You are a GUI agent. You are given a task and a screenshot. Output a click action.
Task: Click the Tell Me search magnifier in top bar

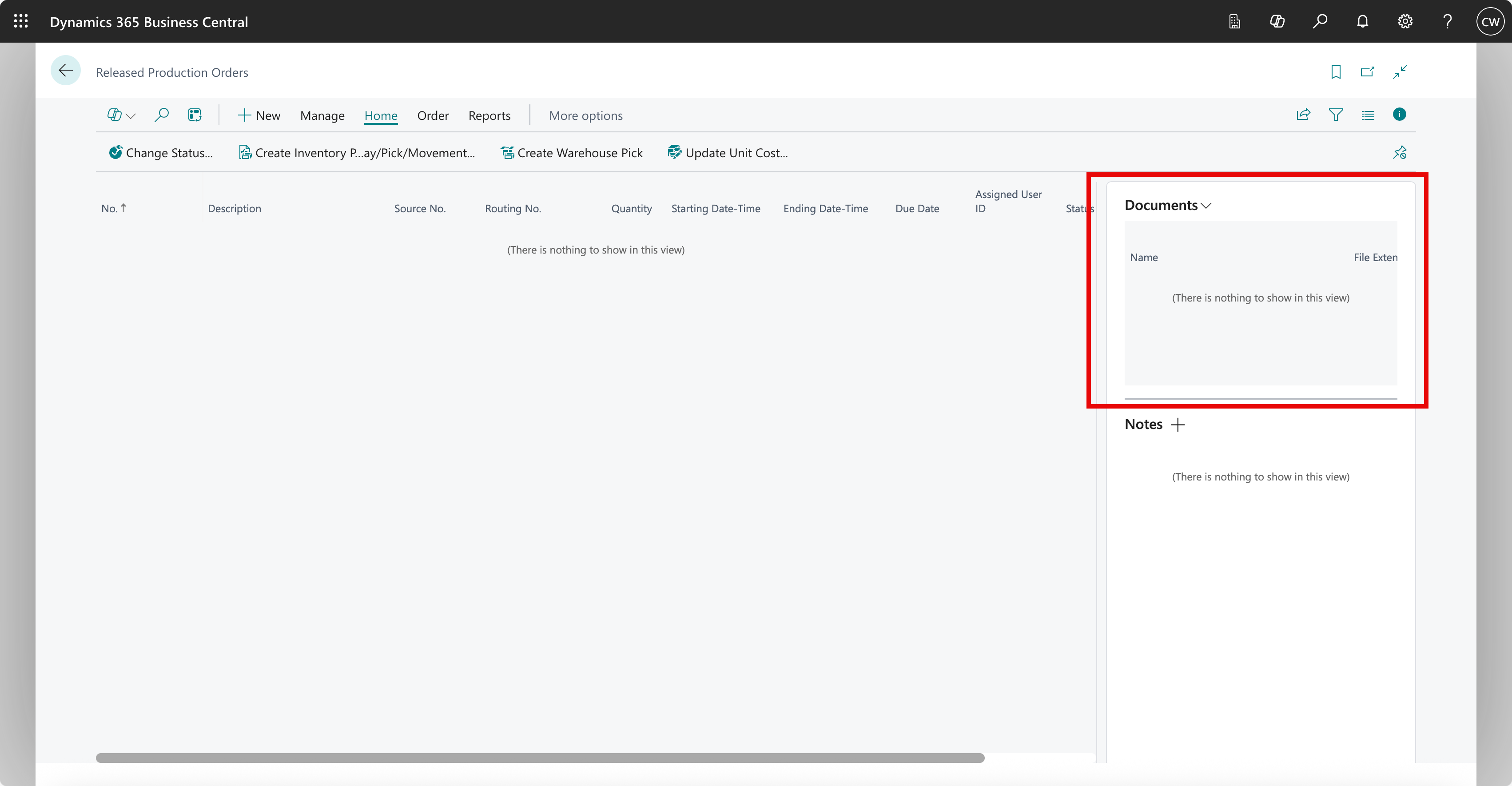1320,21
